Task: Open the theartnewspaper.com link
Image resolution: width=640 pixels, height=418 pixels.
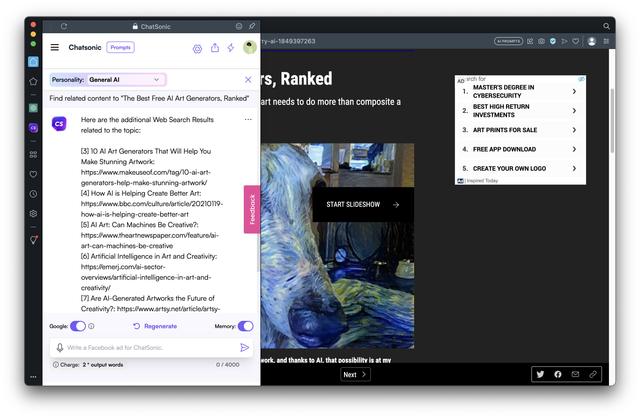Action: click(149, 240)
